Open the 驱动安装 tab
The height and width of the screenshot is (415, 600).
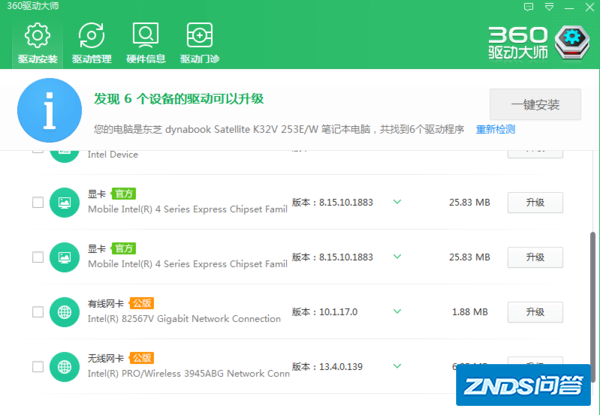[x=37, y=43]
